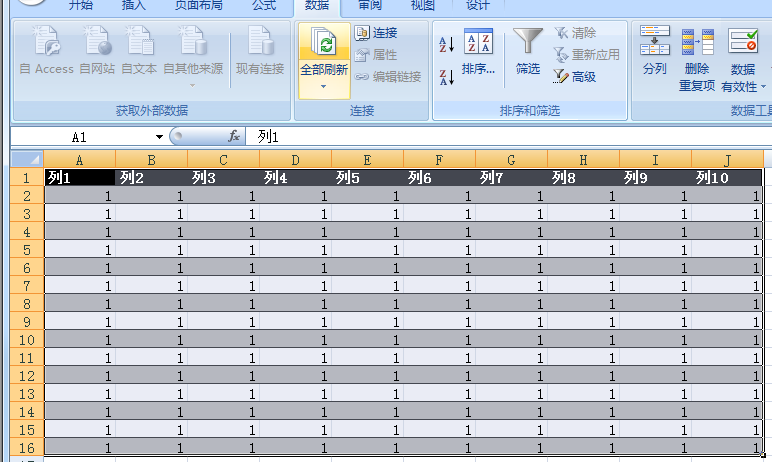Toggle the Filter (筛选) funnel button
Image resolution: width=772 pixels, height=462 pixels.
click(x=527, y=52)
